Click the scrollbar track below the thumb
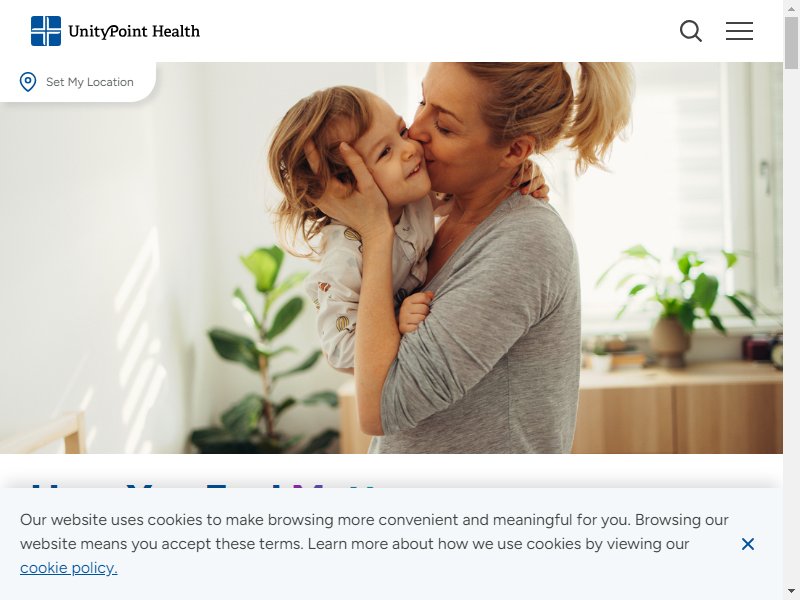Screen dimensions: 800x600 [791, 327]
